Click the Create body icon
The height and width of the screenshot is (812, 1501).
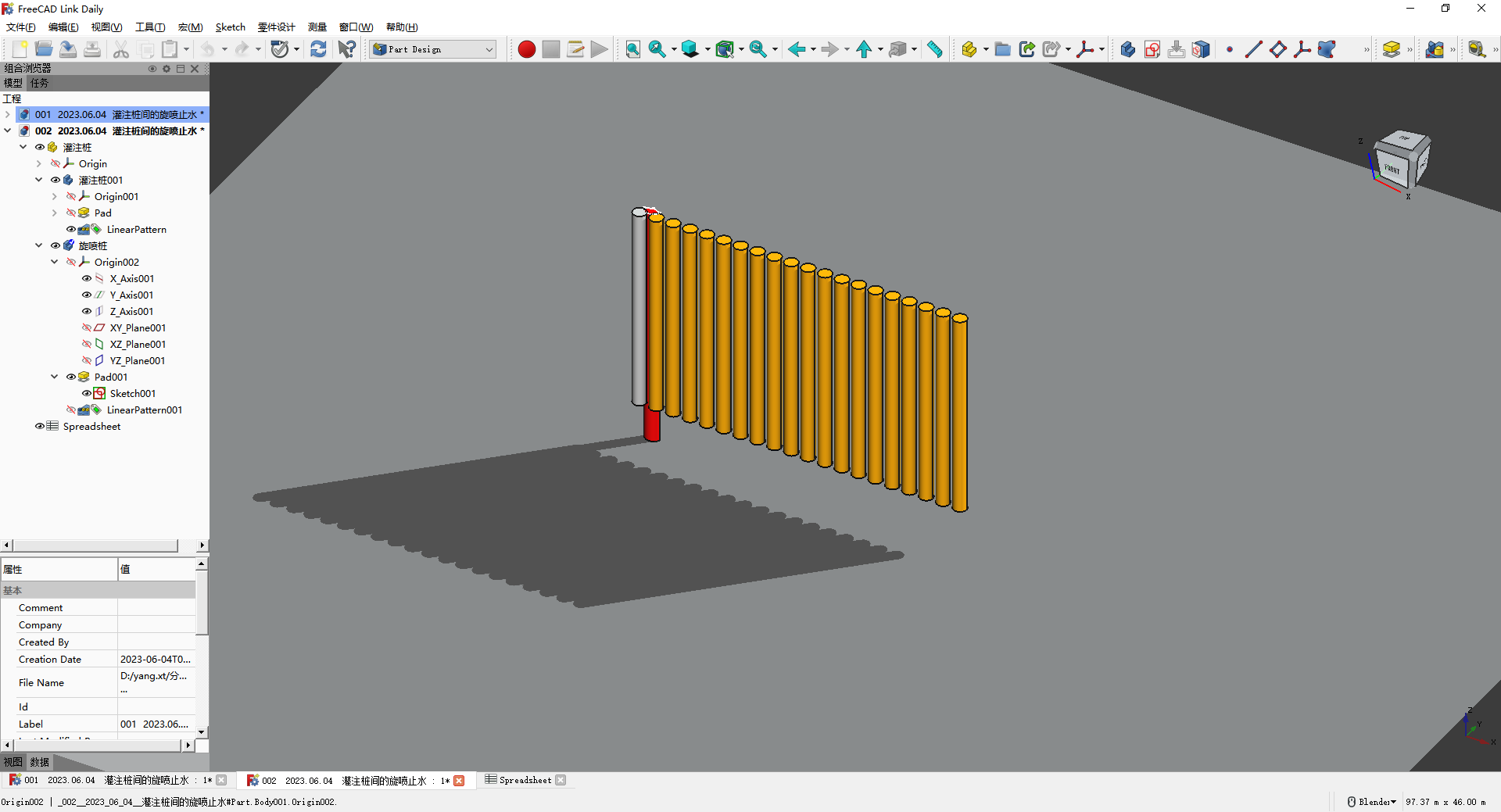click(1127, 49)
